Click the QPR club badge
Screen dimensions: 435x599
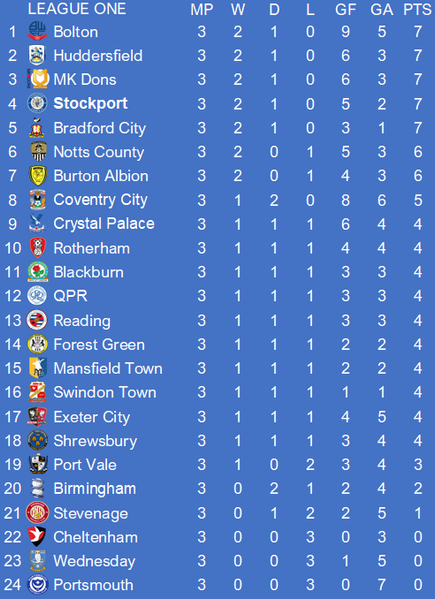[37, 296]
